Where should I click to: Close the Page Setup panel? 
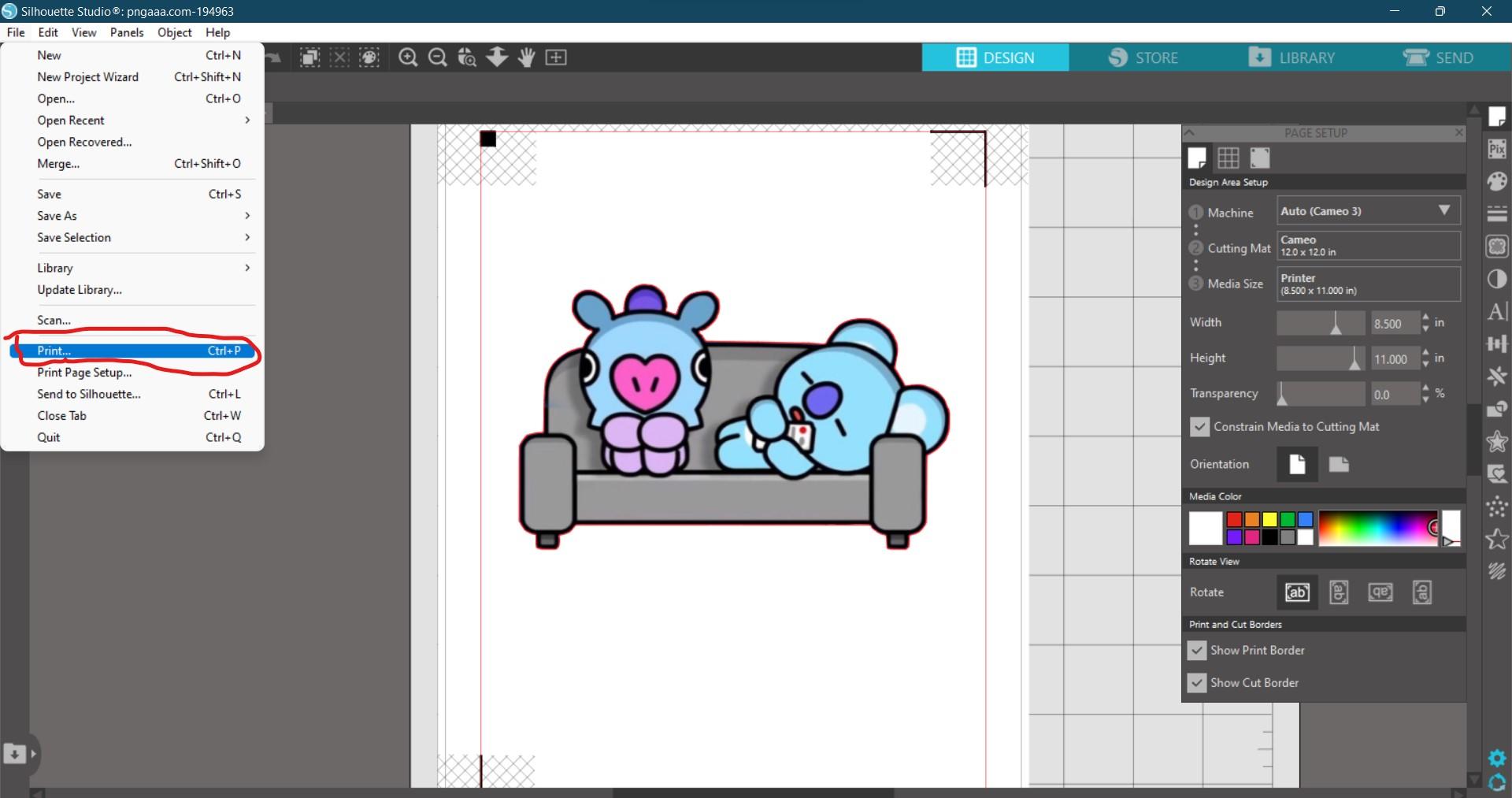tap(1458, 132)
